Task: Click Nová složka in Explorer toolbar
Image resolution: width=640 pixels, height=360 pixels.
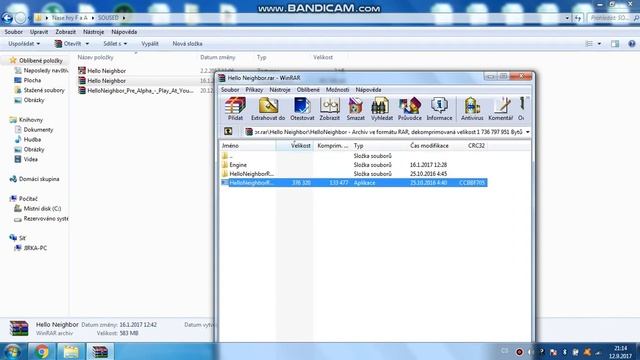Action: (187, 44)
